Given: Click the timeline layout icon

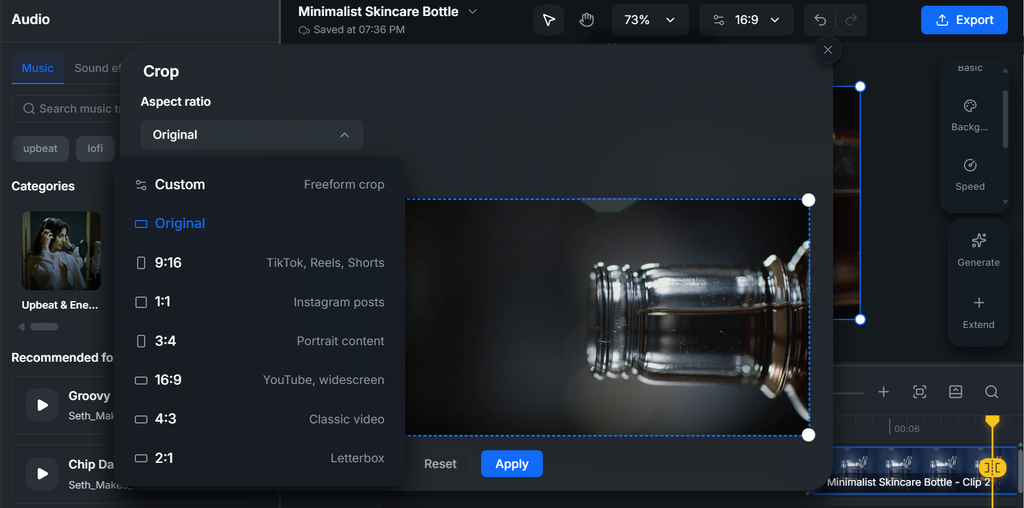Looking at the screenshot, I should [x=955, y=392].
